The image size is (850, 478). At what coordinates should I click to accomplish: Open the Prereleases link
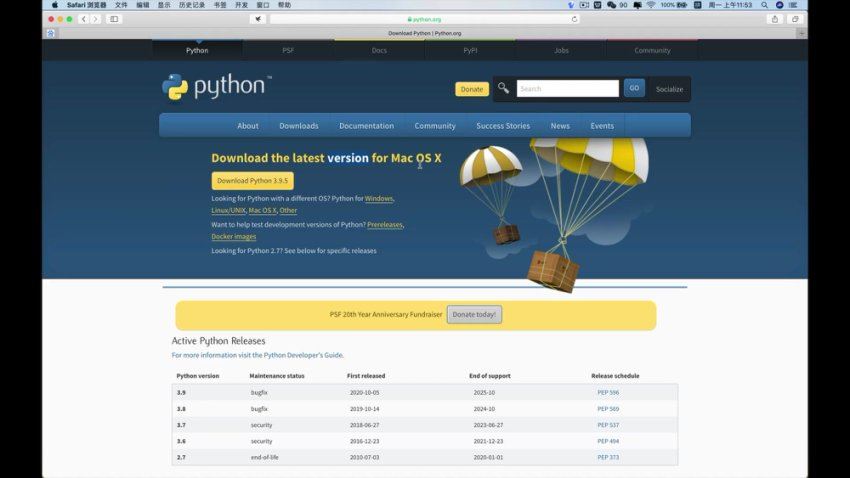click(x=385, y=224)
